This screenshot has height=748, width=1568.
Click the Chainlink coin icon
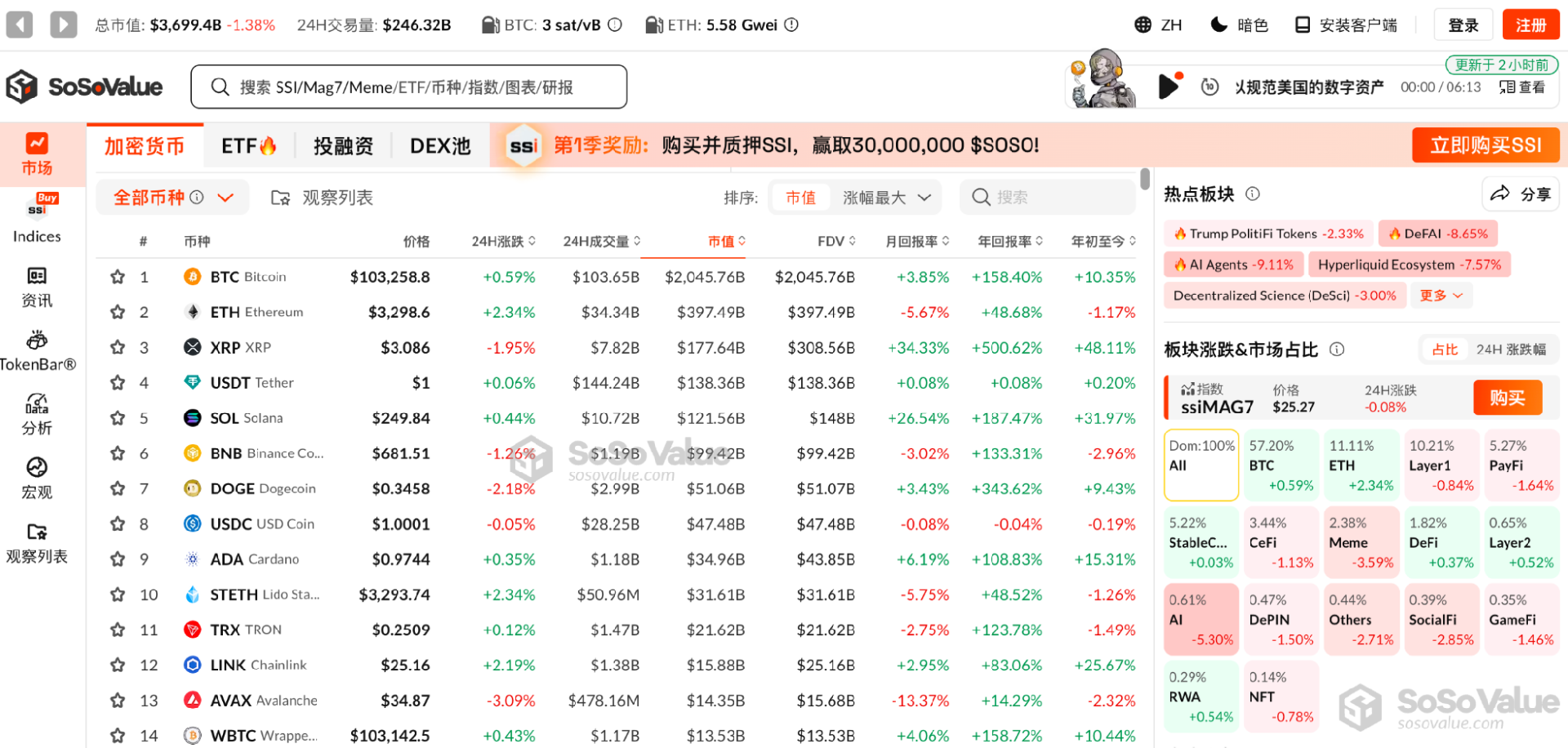(x=192, y=665)
